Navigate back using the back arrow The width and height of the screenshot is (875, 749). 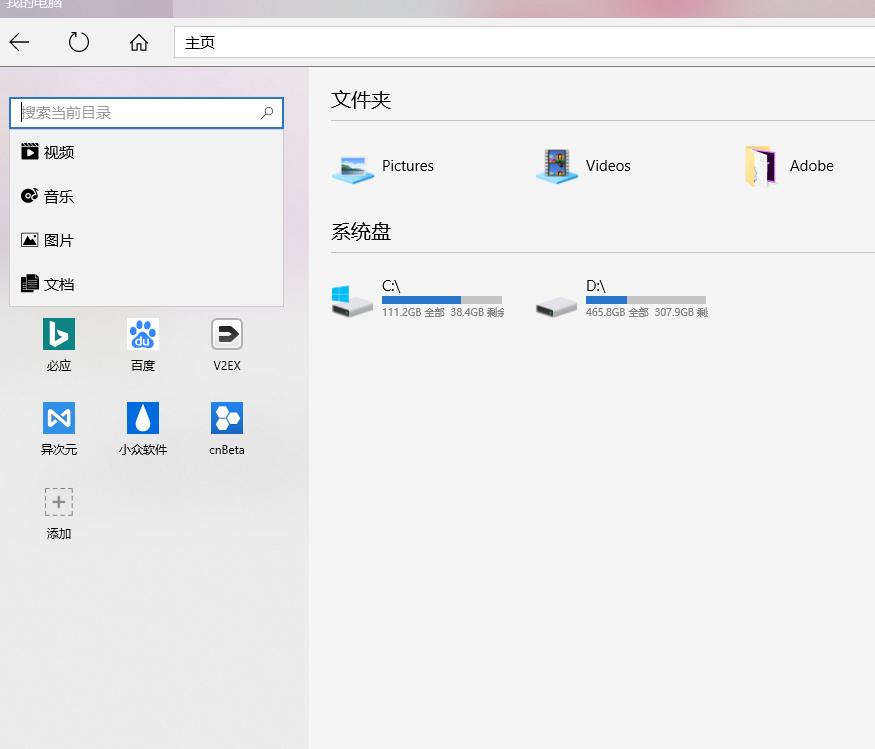click(x=20, y=42)
